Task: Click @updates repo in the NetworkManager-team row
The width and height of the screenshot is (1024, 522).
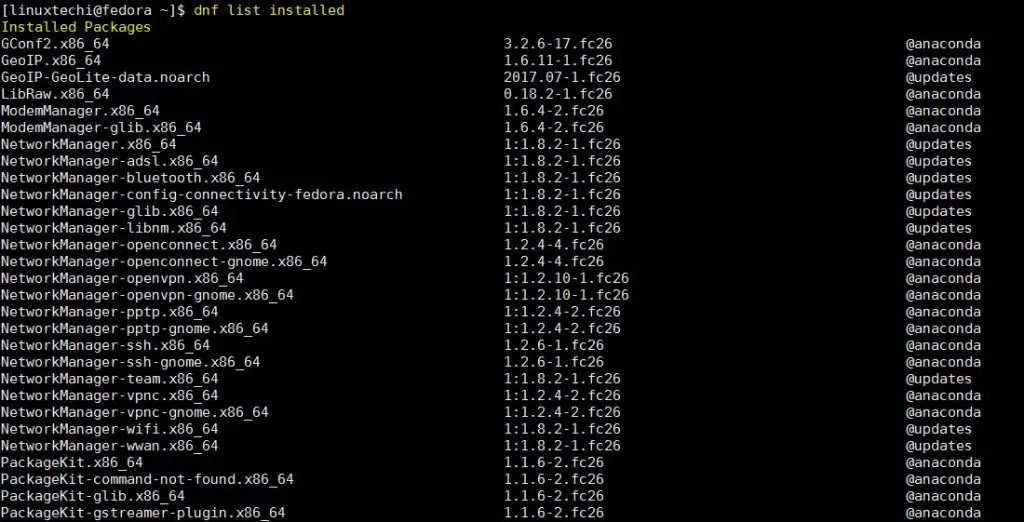Action: 939,379
